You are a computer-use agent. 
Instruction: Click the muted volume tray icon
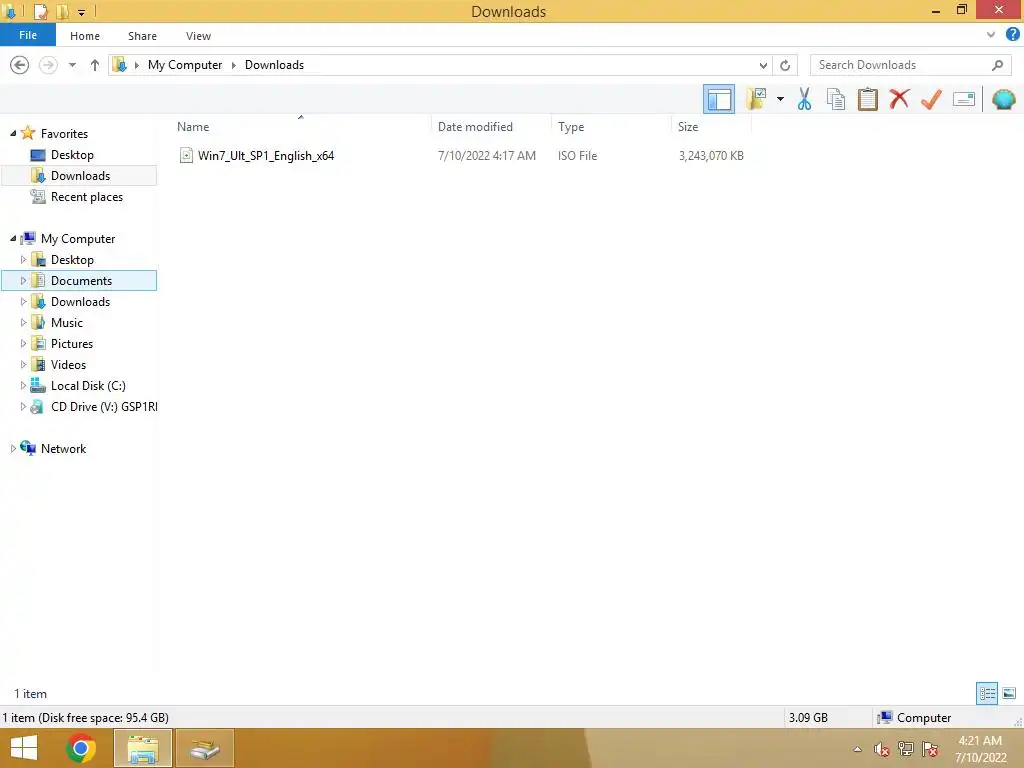(x=881, y=749)
